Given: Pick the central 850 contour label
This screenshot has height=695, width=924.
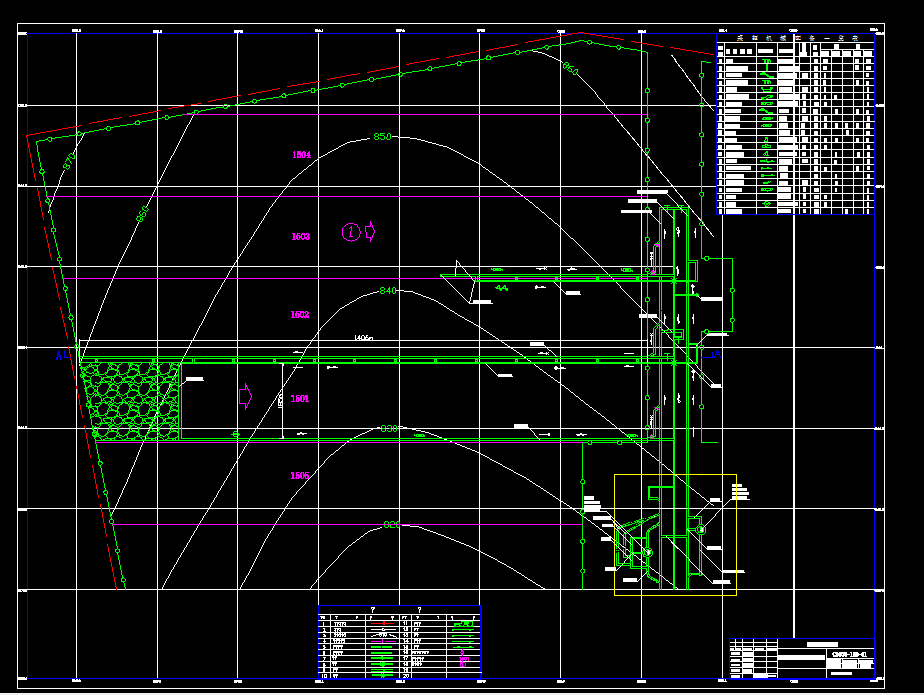Looking at the screenshot, I should coord(382,137).
